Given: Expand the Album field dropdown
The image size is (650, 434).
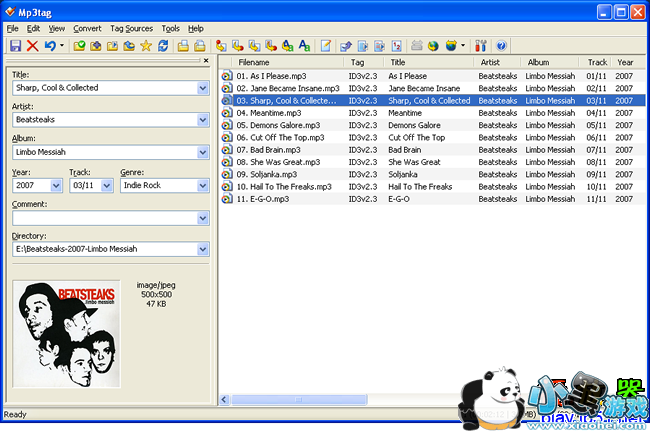Looking at the screenshot, I should click(203, 152).
